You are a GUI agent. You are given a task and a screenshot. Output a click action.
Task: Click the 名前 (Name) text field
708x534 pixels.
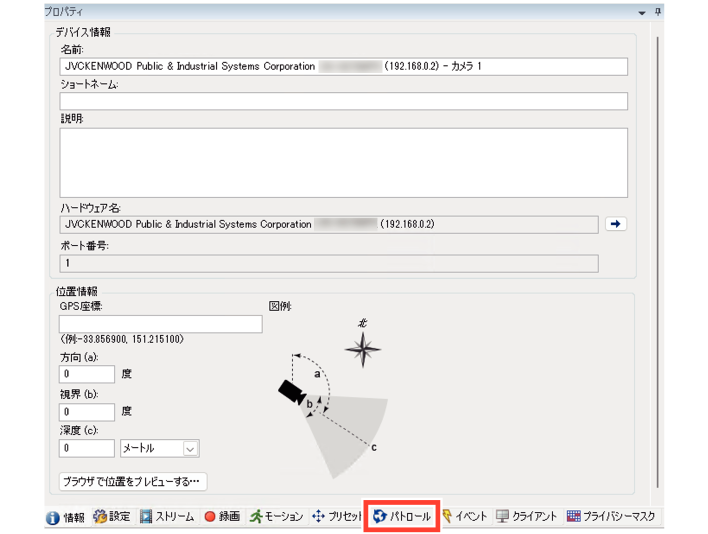pos(343,67)
